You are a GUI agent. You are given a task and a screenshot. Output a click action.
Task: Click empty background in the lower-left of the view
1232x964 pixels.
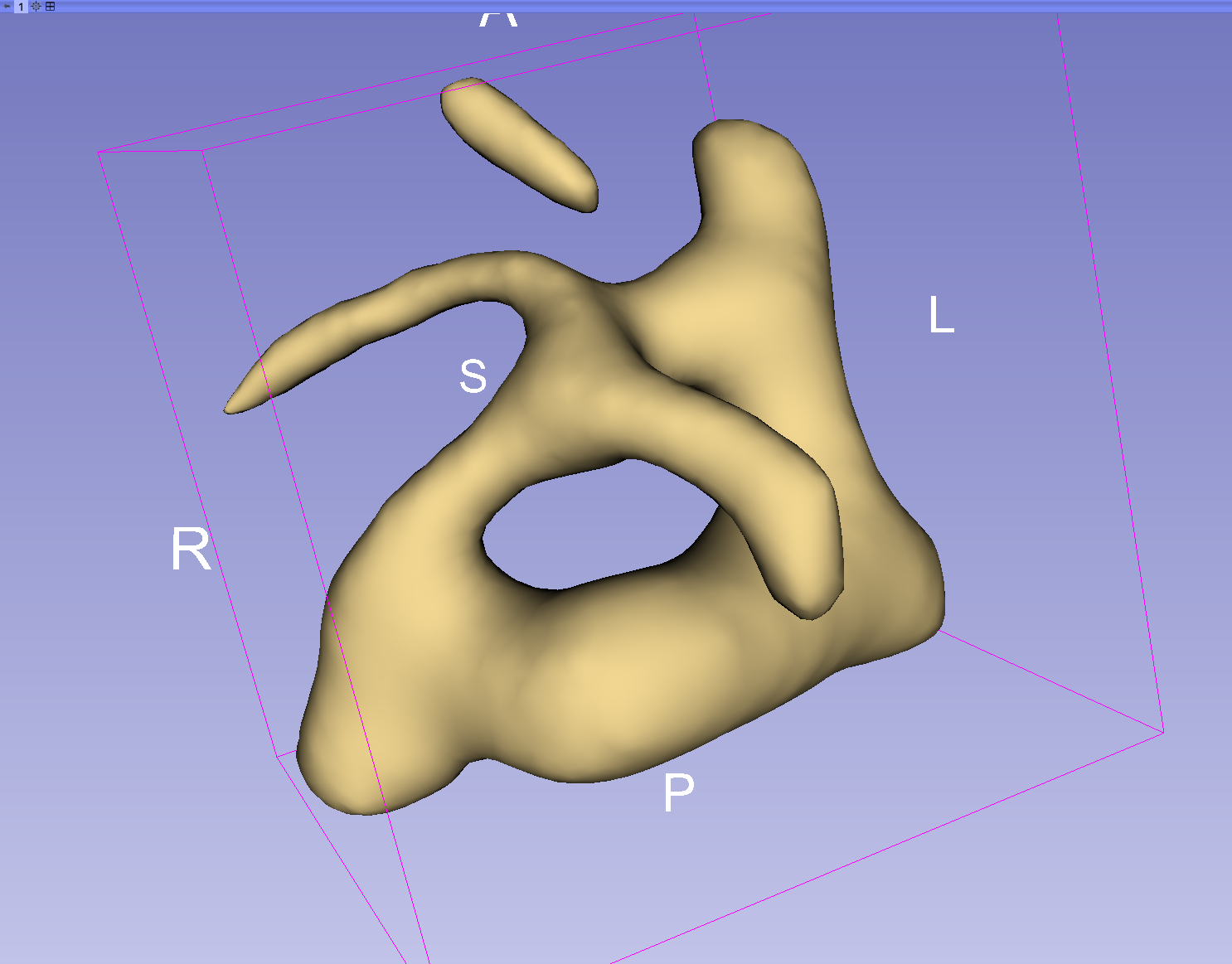pos(124,870)
